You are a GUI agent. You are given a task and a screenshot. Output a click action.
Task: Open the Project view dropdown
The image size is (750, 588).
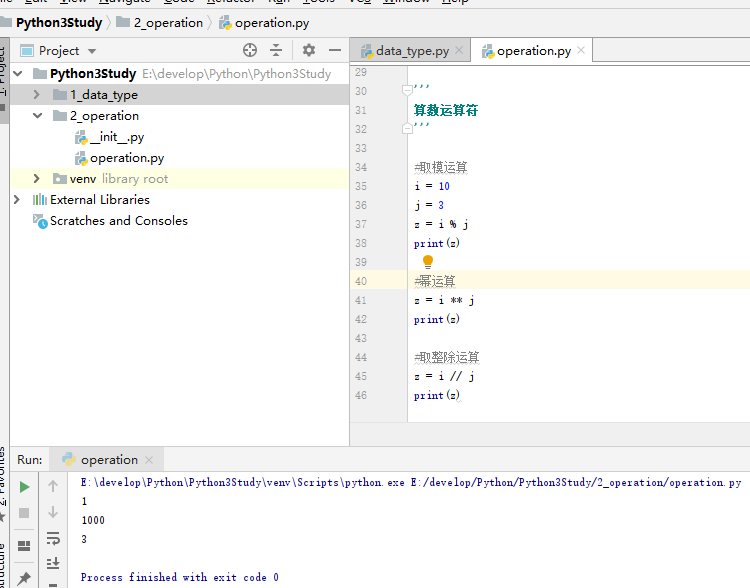[x=92, y=51]
